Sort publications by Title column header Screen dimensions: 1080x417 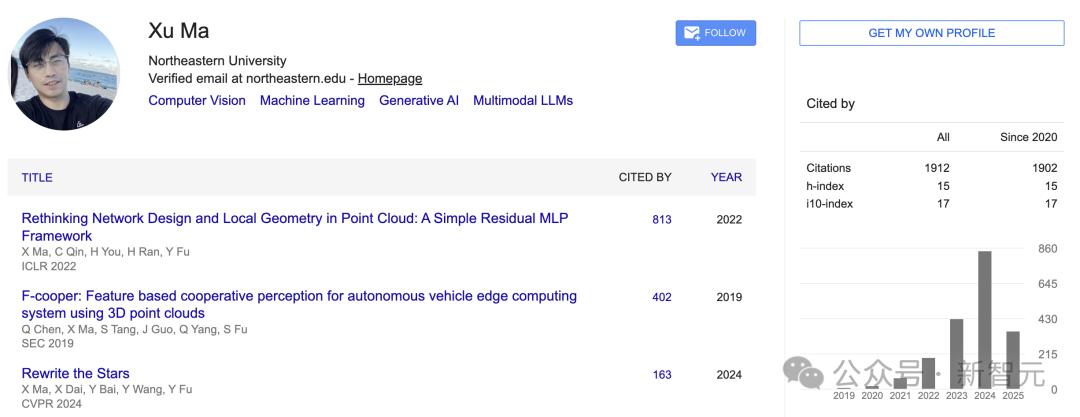(x=37, y=177)
